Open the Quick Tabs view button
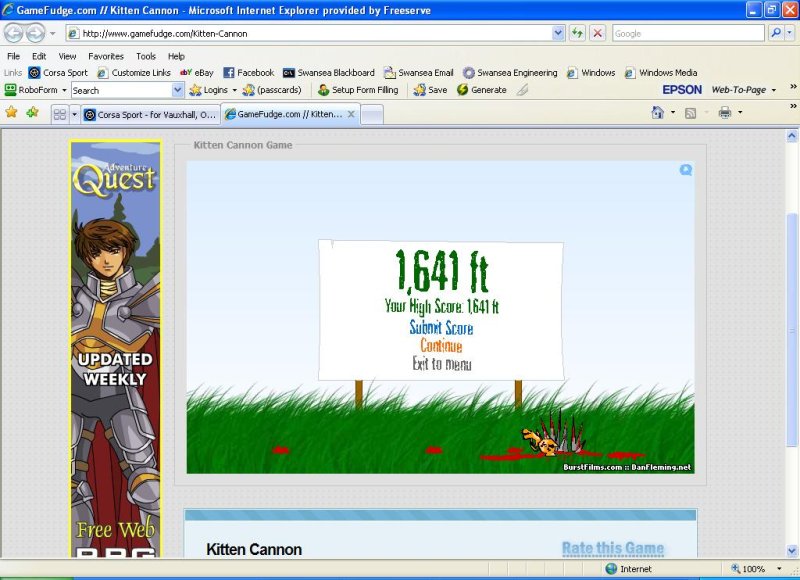The width and height of the screenshot is (800, 580). [x=59, y=114]
